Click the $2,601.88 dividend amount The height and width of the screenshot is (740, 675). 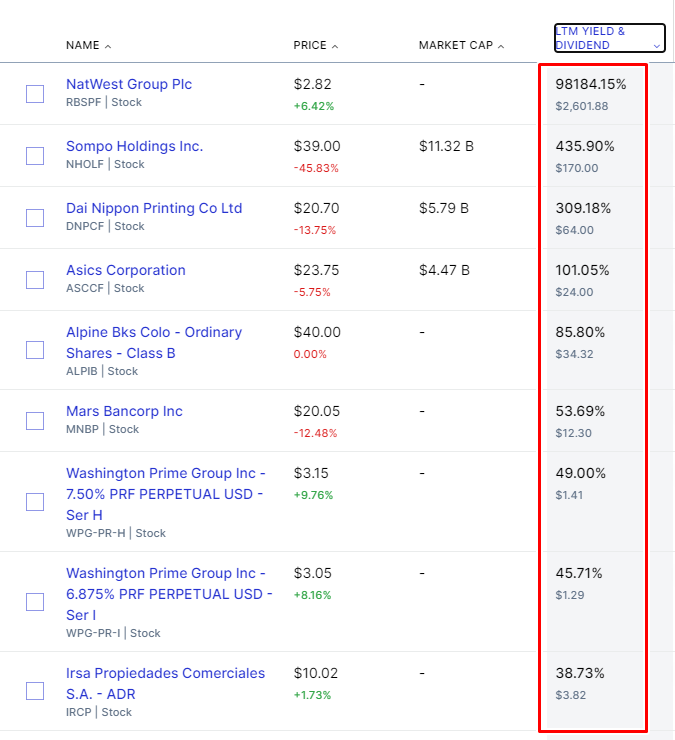[x=582, y=106]
